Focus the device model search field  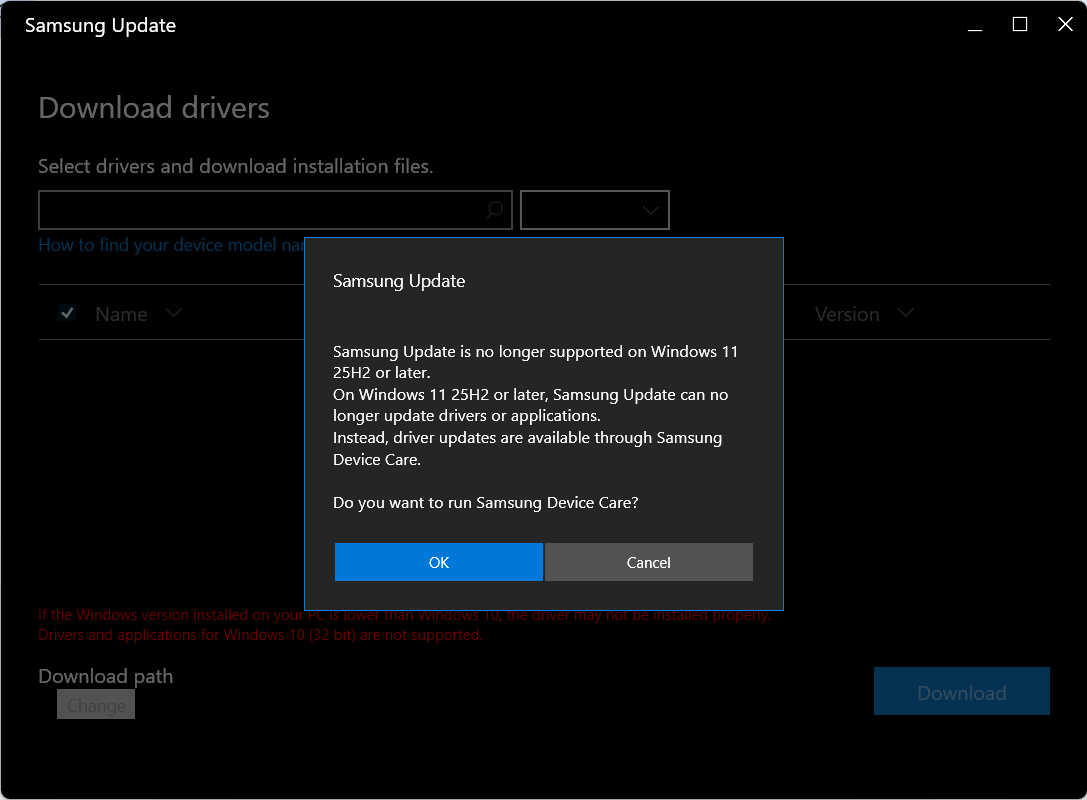[x=275, y=209]
